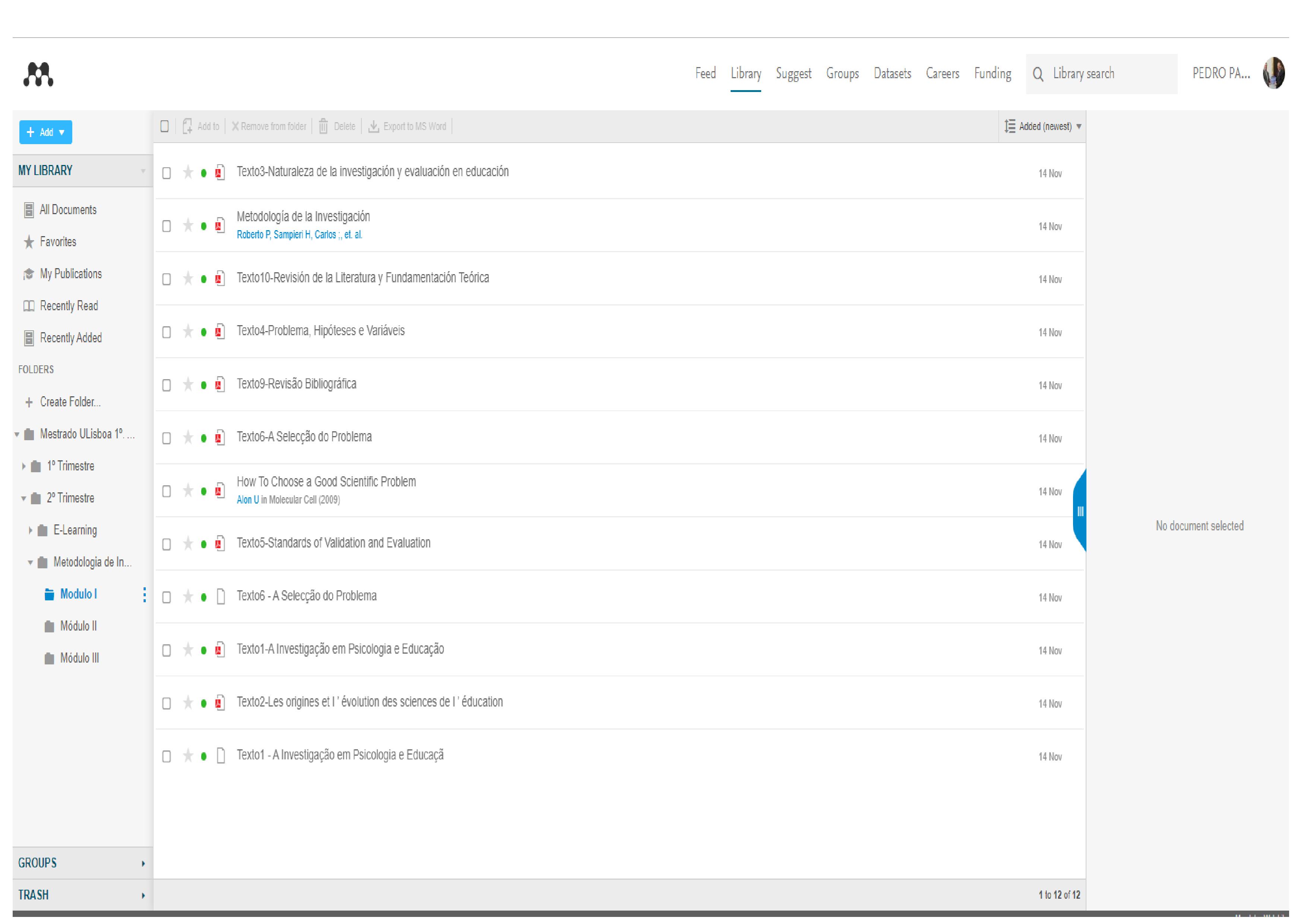Image resolution: width=1307 pixels, height=924 pixels.
Task: Click the user profile avatar
Action: (x=1273, y=73)
